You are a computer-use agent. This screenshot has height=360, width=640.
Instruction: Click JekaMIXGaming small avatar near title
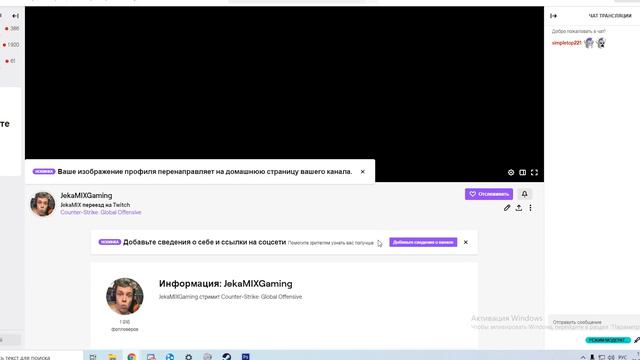click(x=42, y=204)
